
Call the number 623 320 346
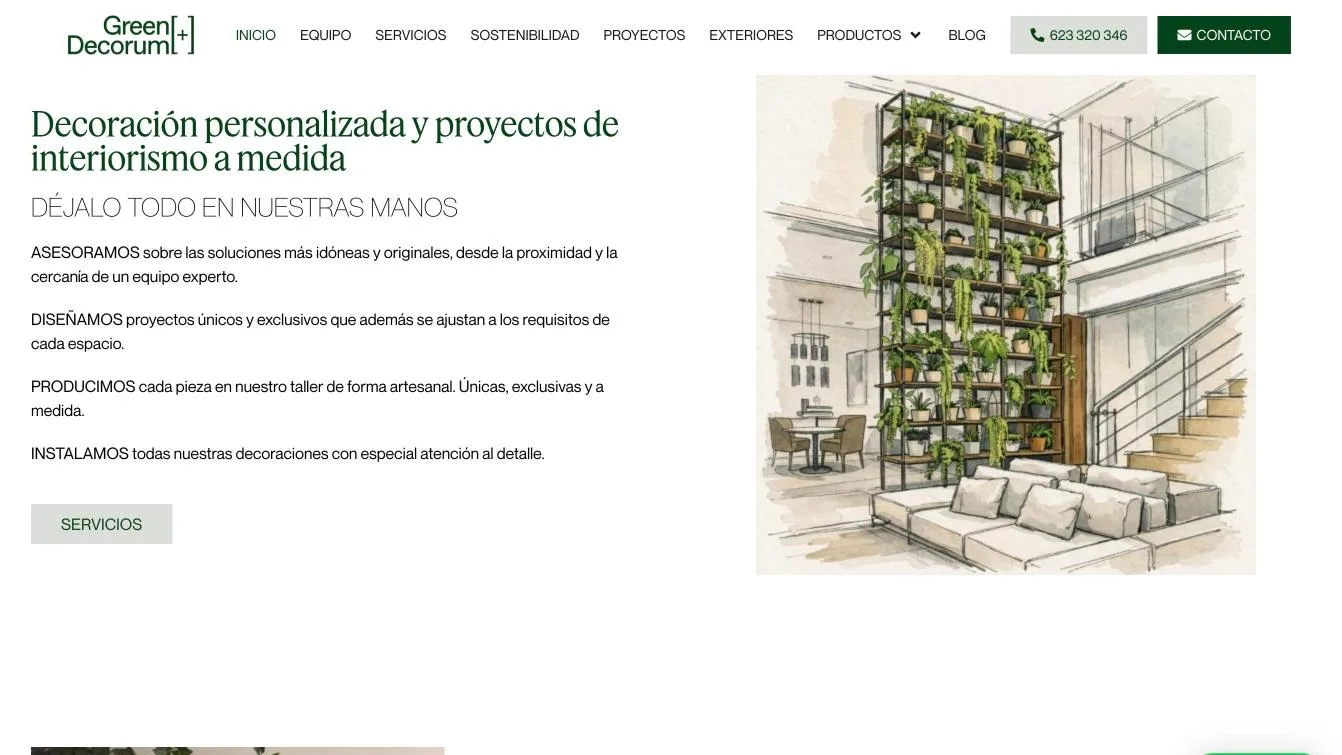pos(1079,35)
